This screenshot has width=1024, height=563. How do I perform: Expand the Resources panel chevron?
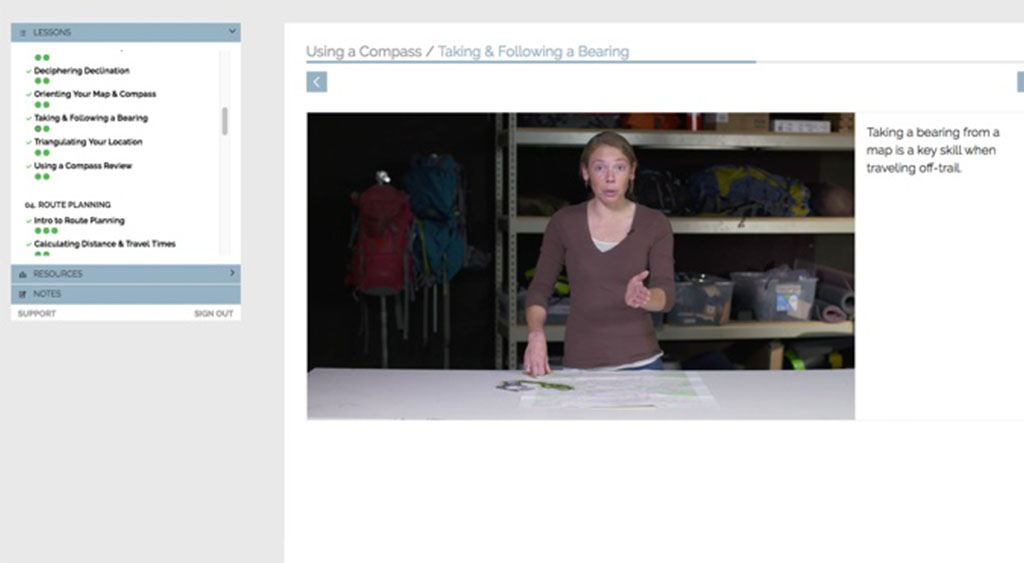(231, 273)
